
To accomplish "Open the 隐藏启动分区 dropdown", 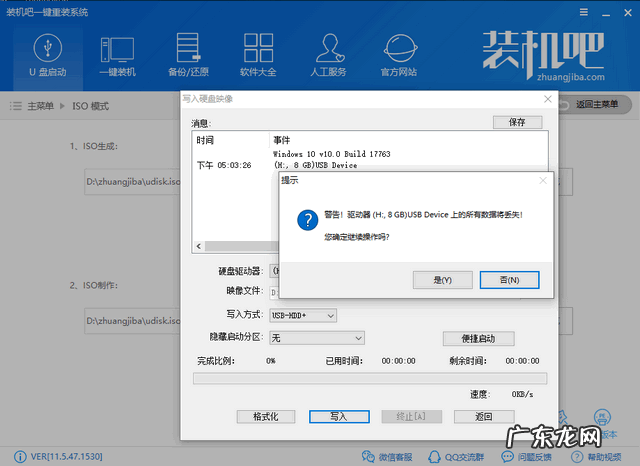I will 317,338.
